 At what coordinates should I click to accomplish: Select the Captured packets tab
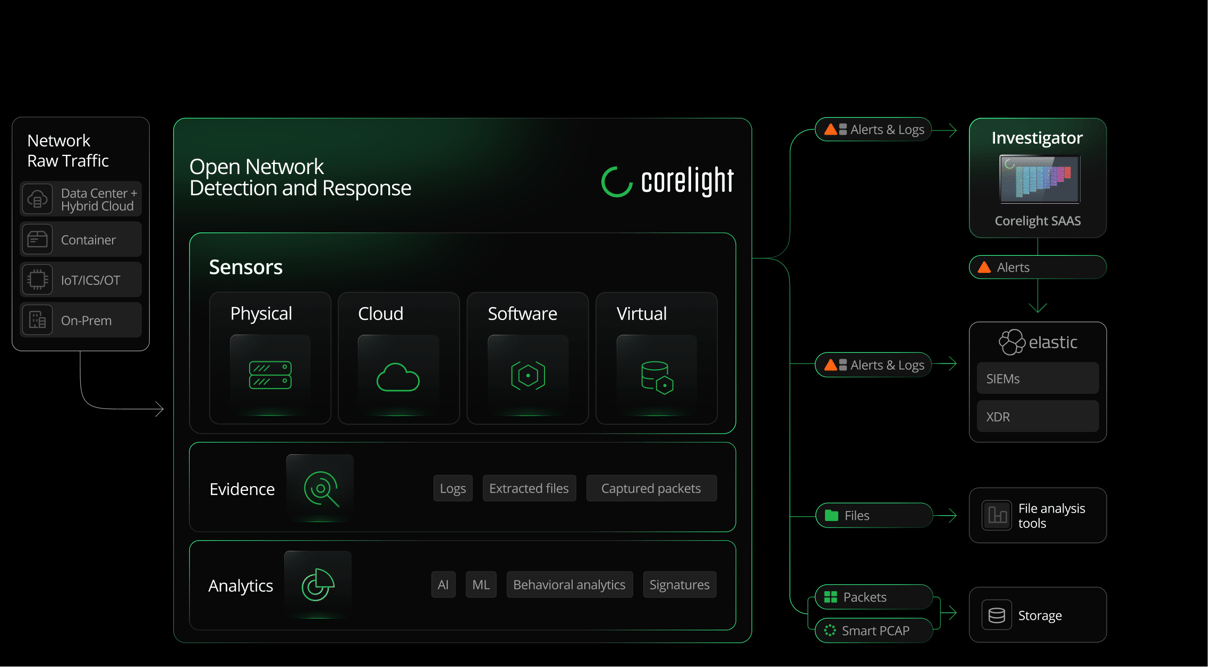[651, 488]
